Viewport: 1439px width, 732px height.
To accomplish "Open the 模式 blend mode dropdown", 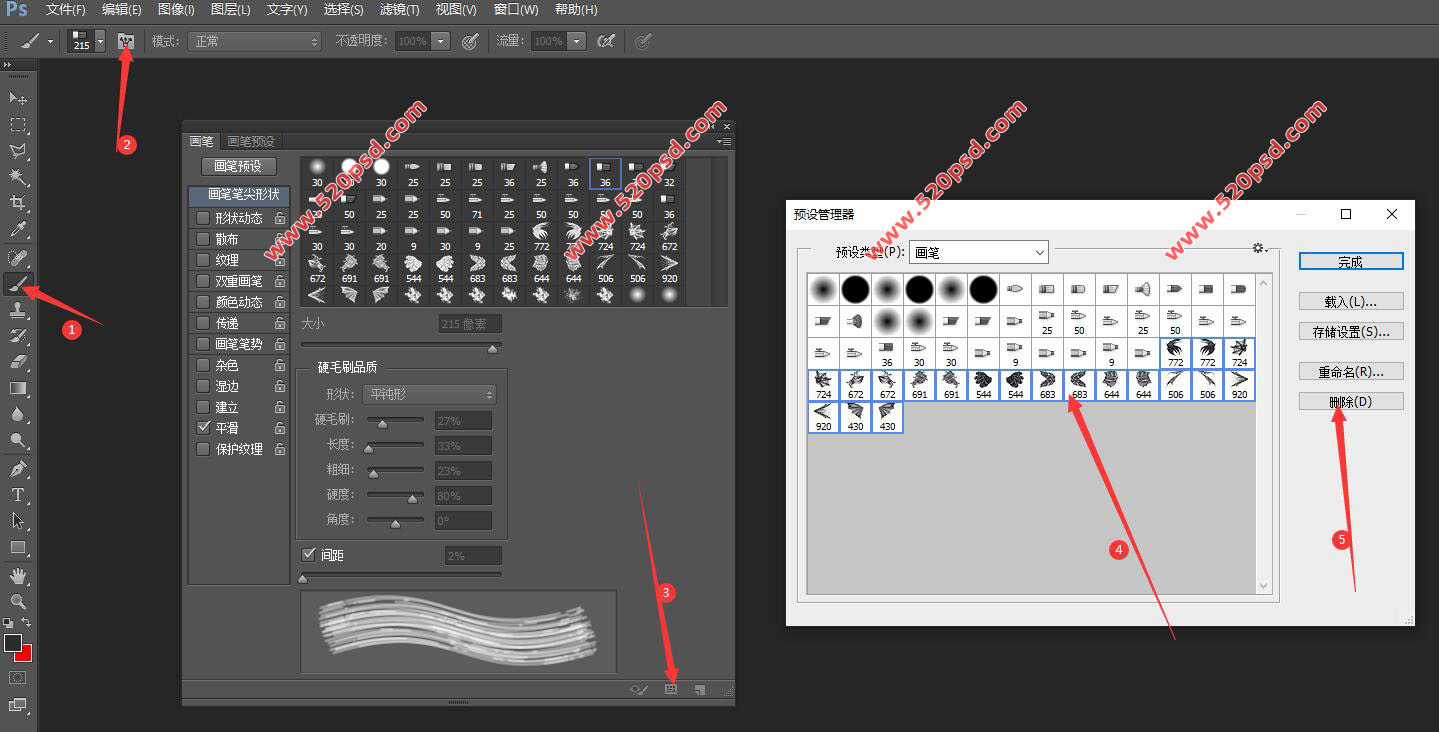I will tap(255, 41).
